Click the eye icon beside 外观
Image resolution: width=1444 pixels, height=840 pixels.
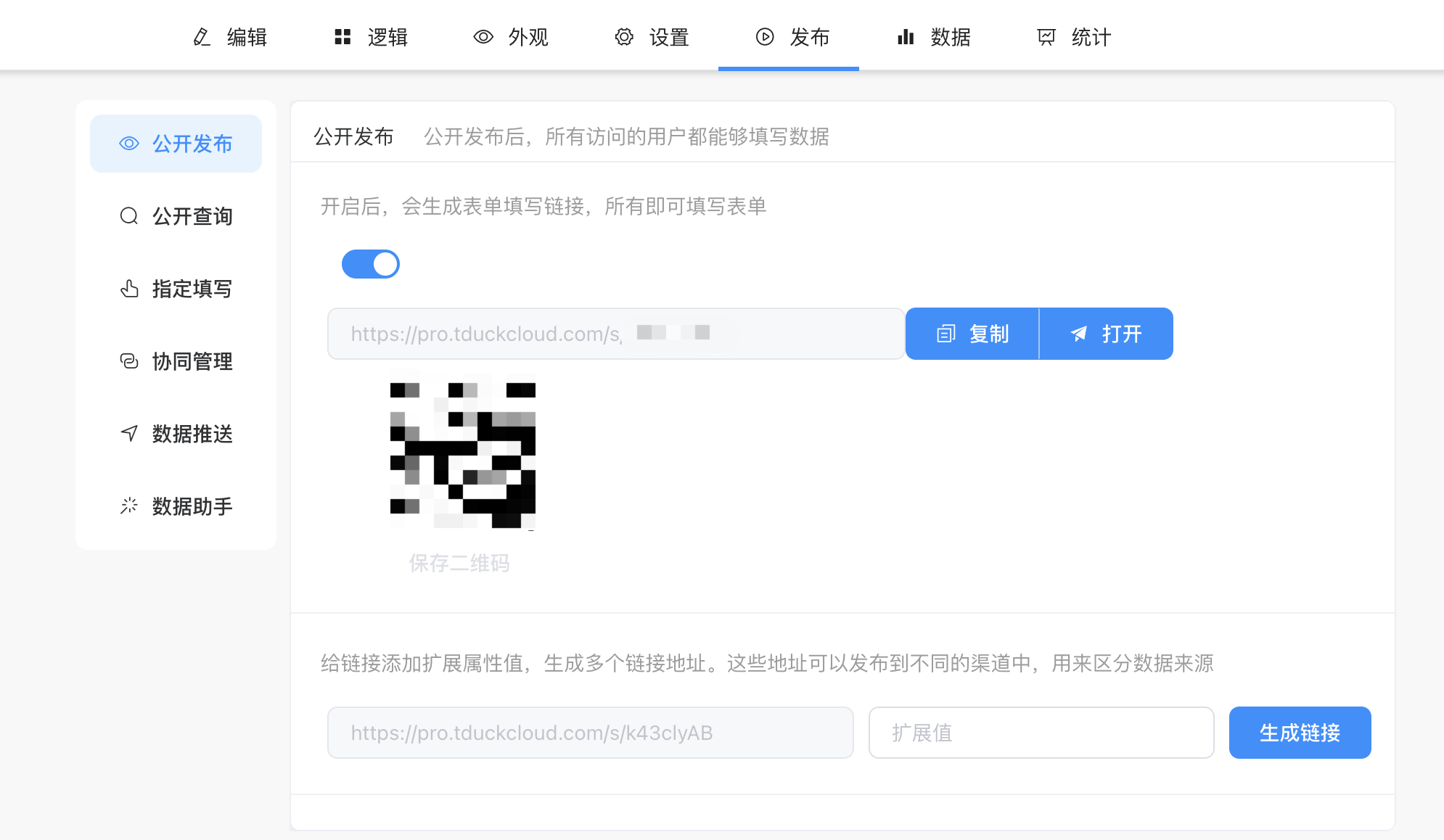(x=483, y=37)
